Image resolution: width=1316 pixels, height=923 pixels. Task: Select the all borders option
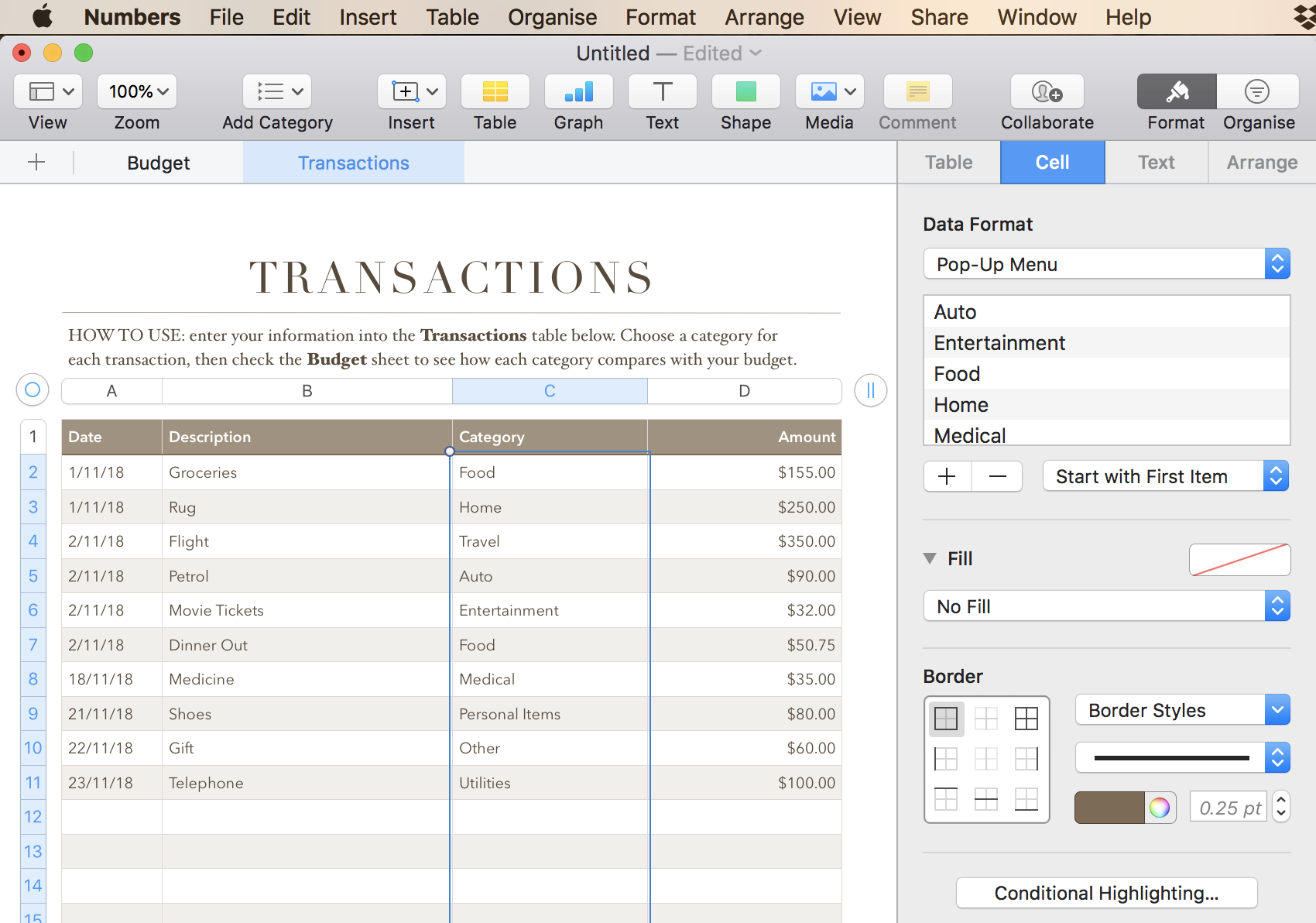click(1026, 719)
